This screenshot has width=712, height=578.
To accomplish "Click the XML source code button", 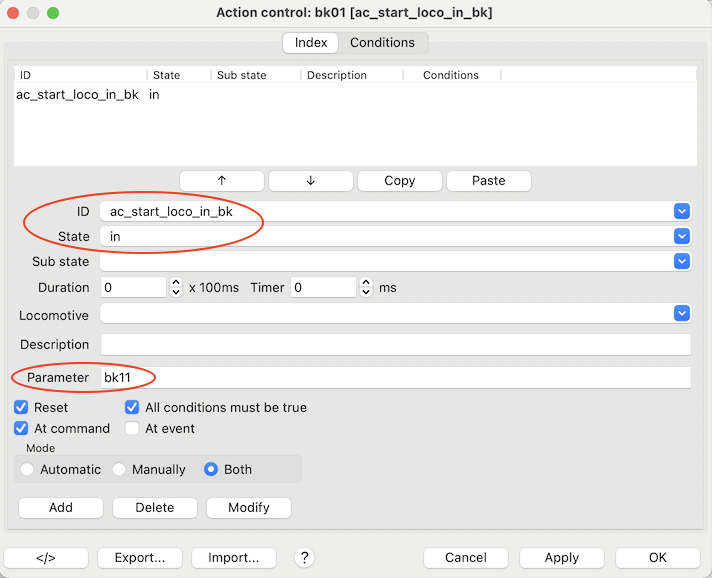I will coord(45,558).
